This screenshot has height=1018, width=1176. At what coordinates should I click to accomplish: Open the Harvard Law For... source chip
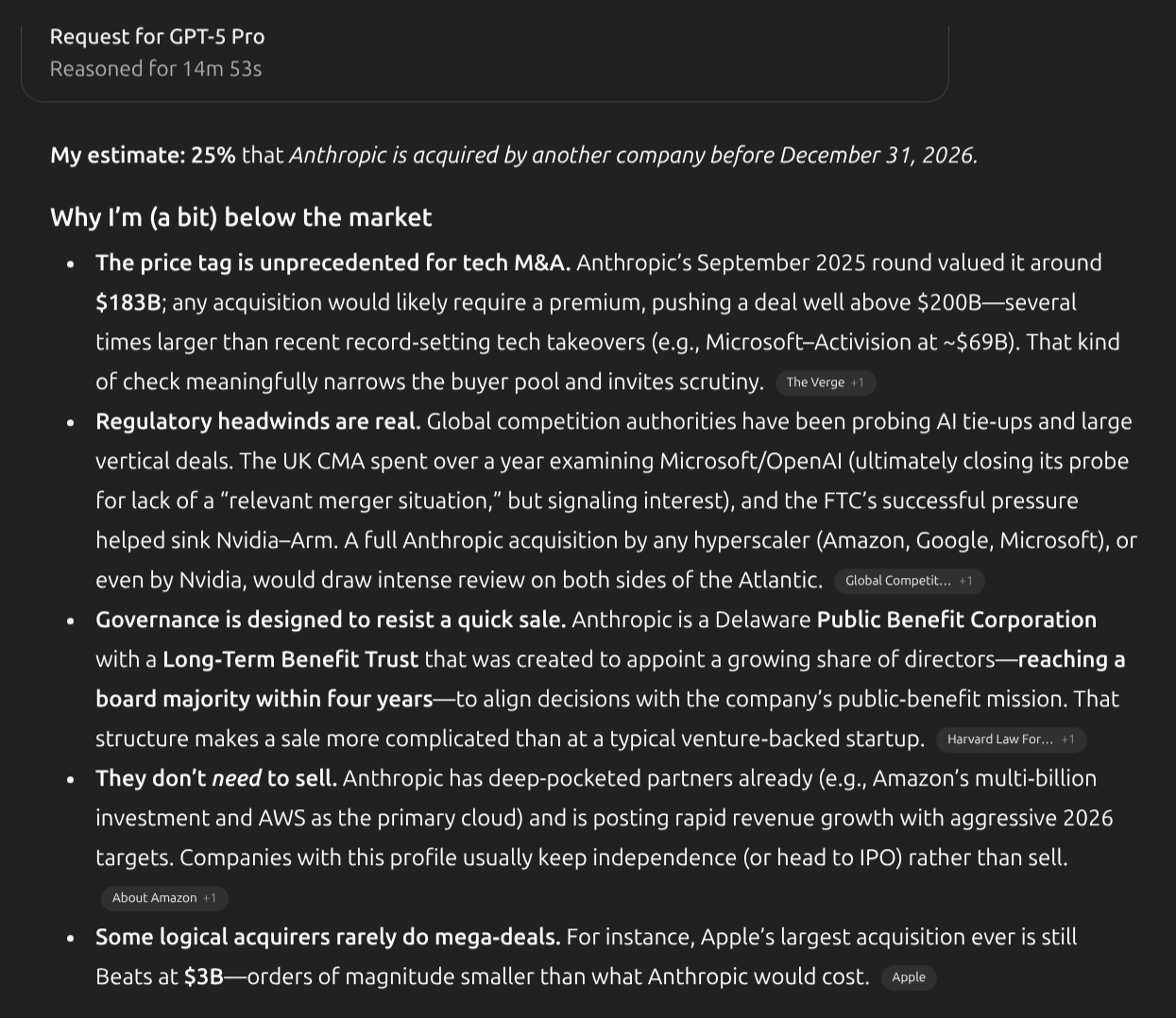tap(999, 739)
